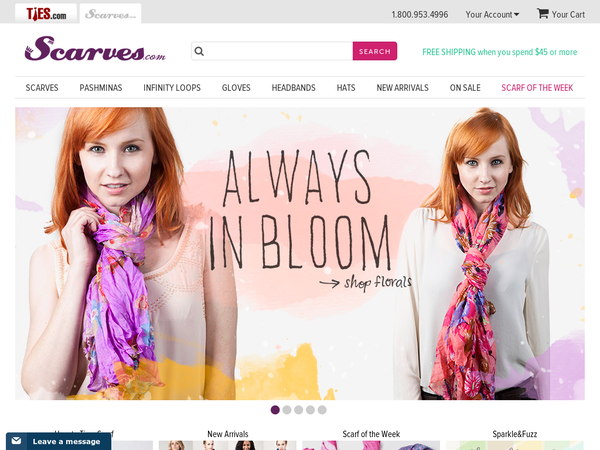This screenshot has height=450, width=600.
Task: Expand the Your Account dropdown
Action: (492, 15)
